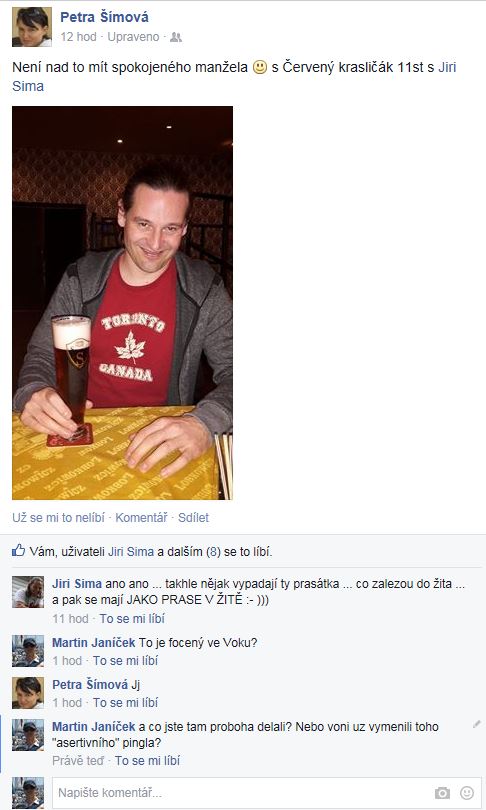
Task: Like Jiri Sima's comment via 'To se mi líbí'
Action: point(132,618)
